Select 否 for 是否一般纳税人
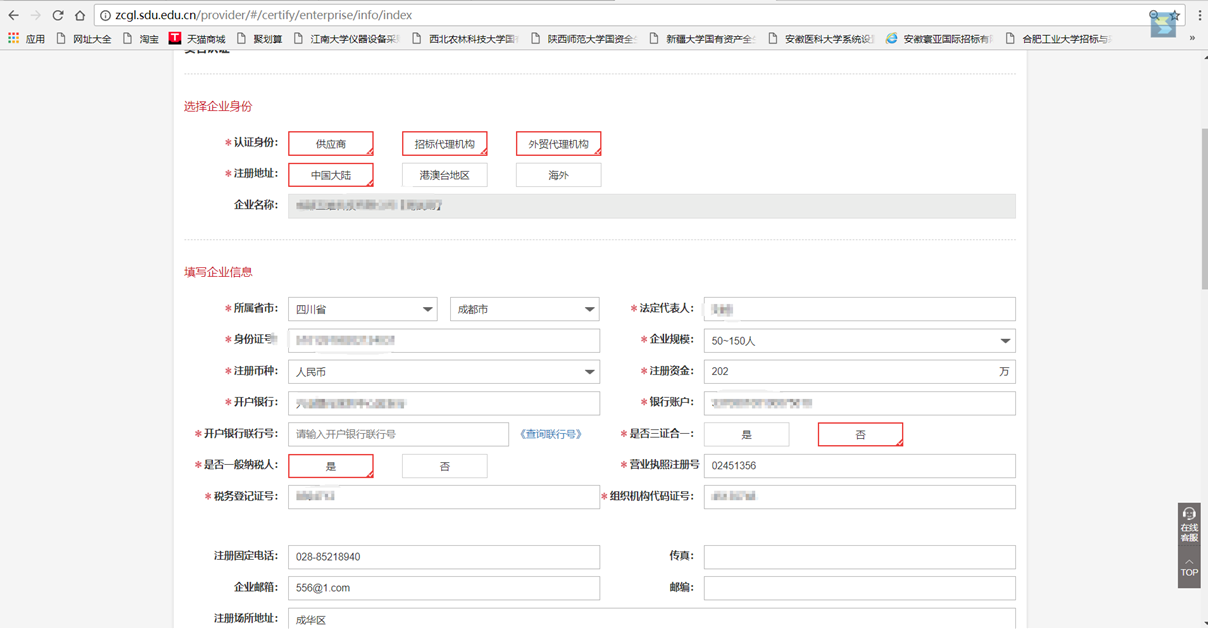 click(x=444, y=466)
